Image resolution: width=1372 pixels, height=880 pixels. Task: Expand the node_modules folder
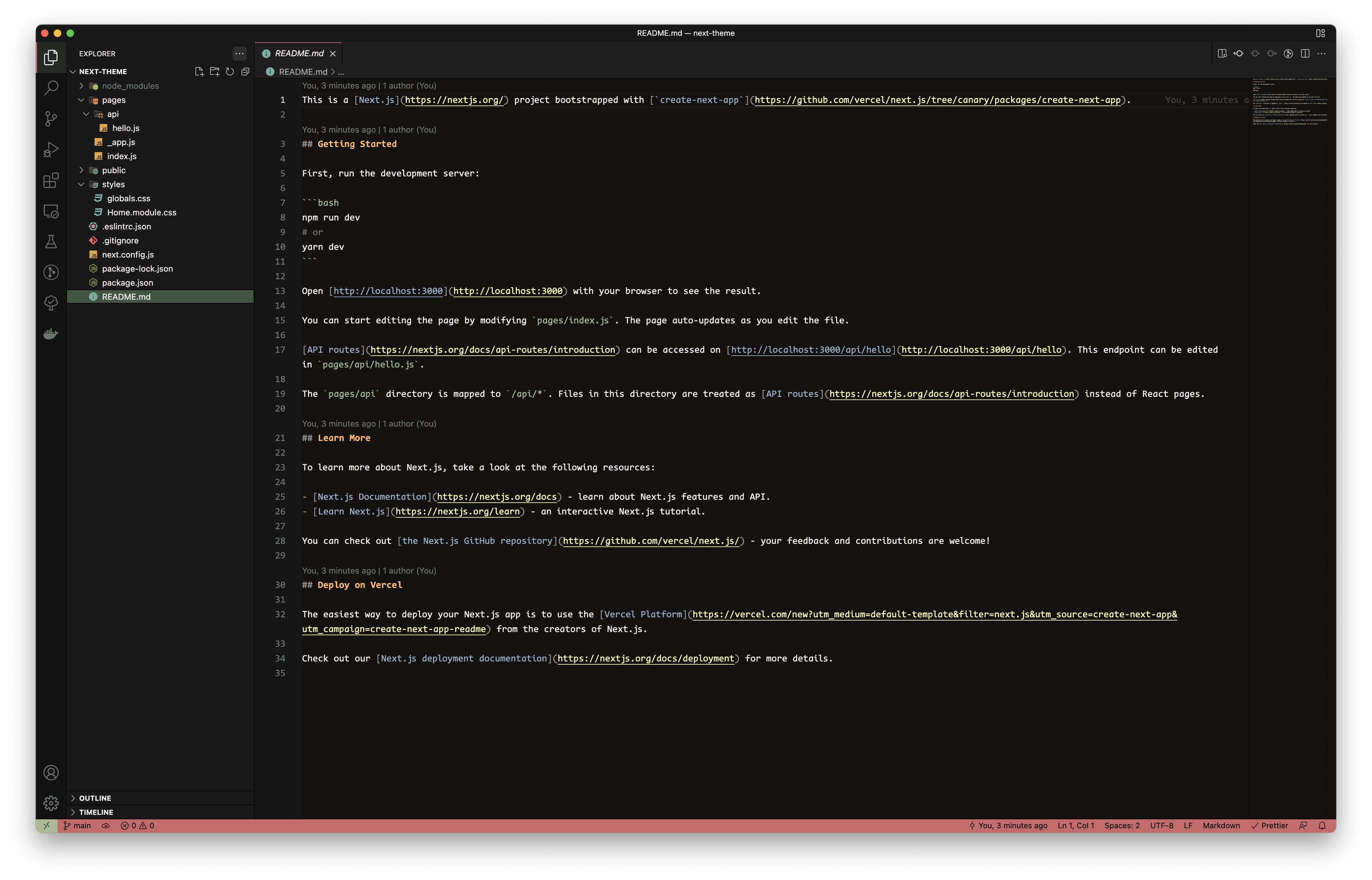click(x=130, y=86)
